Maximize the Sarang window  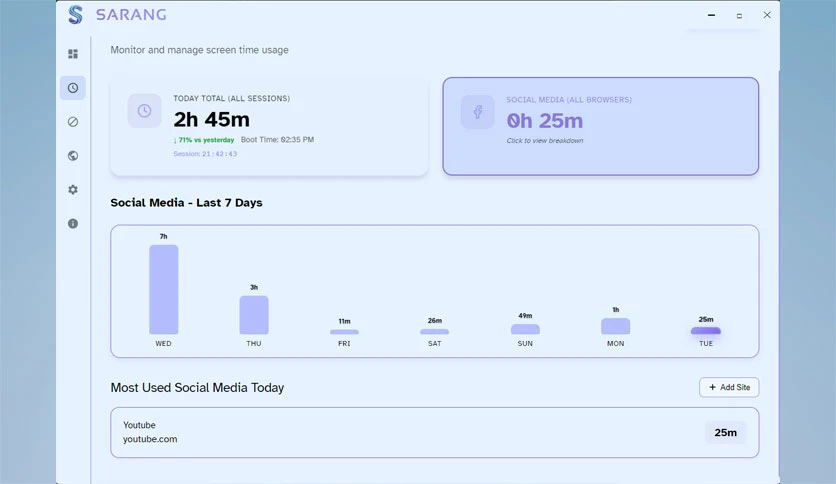click(x=739, y=15)
